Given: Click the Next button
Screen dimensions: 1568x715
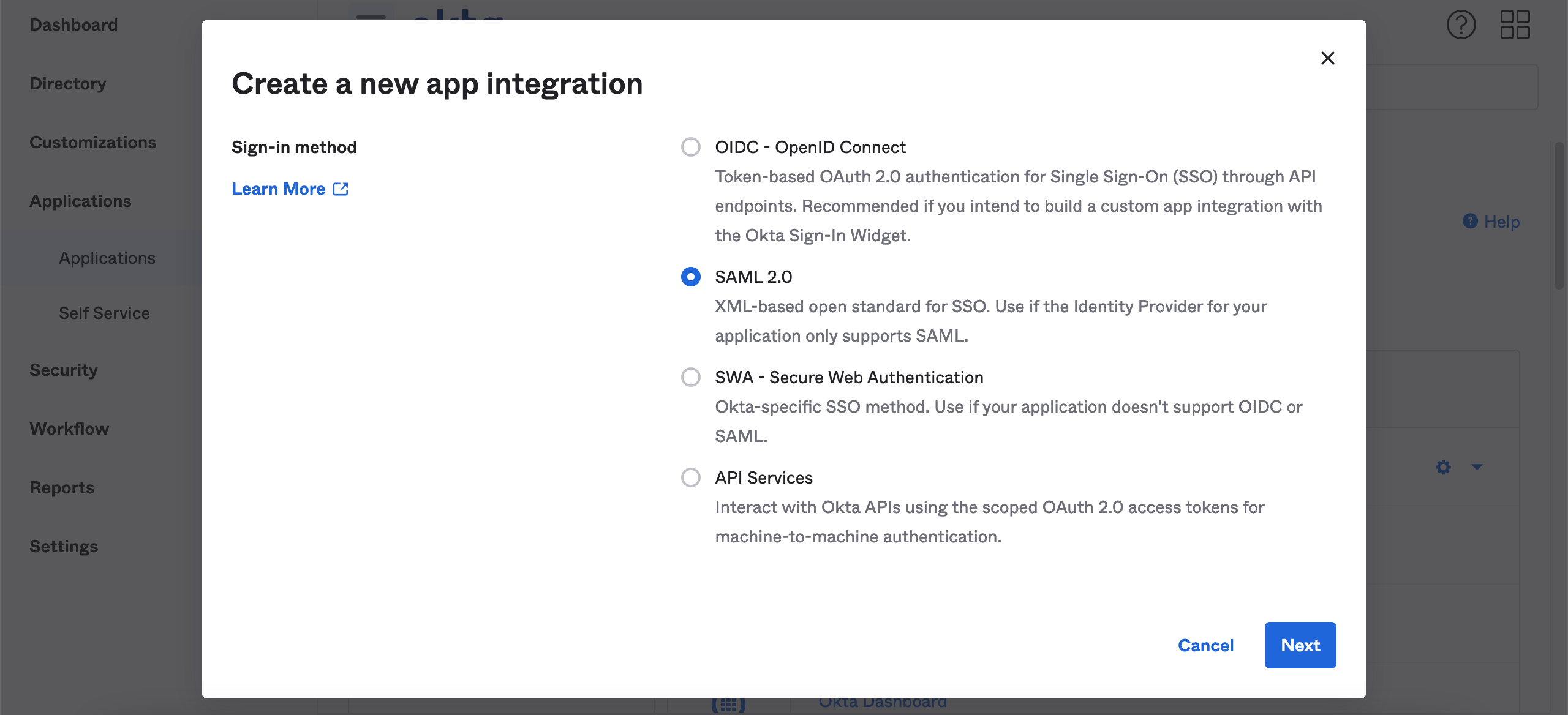Looking at the screenshot, I should [1300, 645].
